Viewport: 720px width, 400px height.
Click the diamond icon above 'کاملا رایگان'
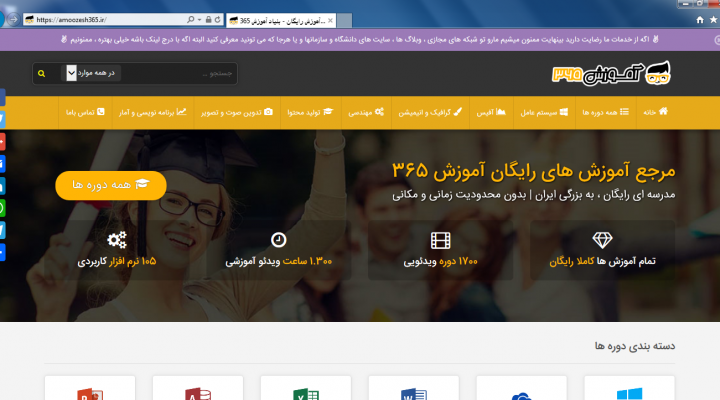click(x=602, y=240)
